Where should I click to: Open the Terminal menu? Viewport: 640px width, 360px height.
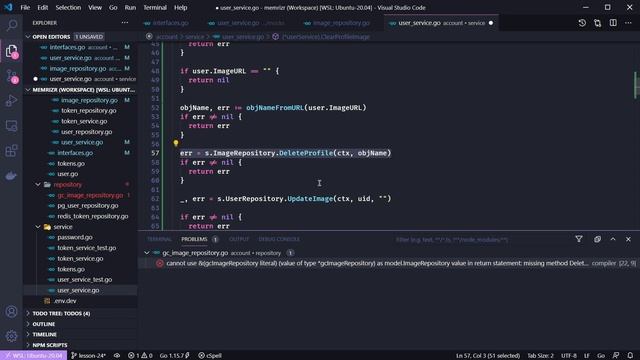pos(155,7)
